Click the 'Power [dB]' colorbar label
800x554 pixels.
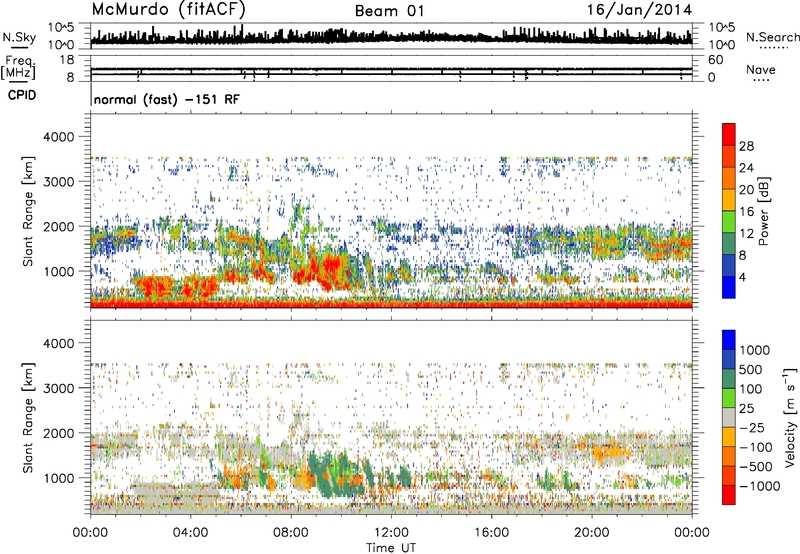764,211
